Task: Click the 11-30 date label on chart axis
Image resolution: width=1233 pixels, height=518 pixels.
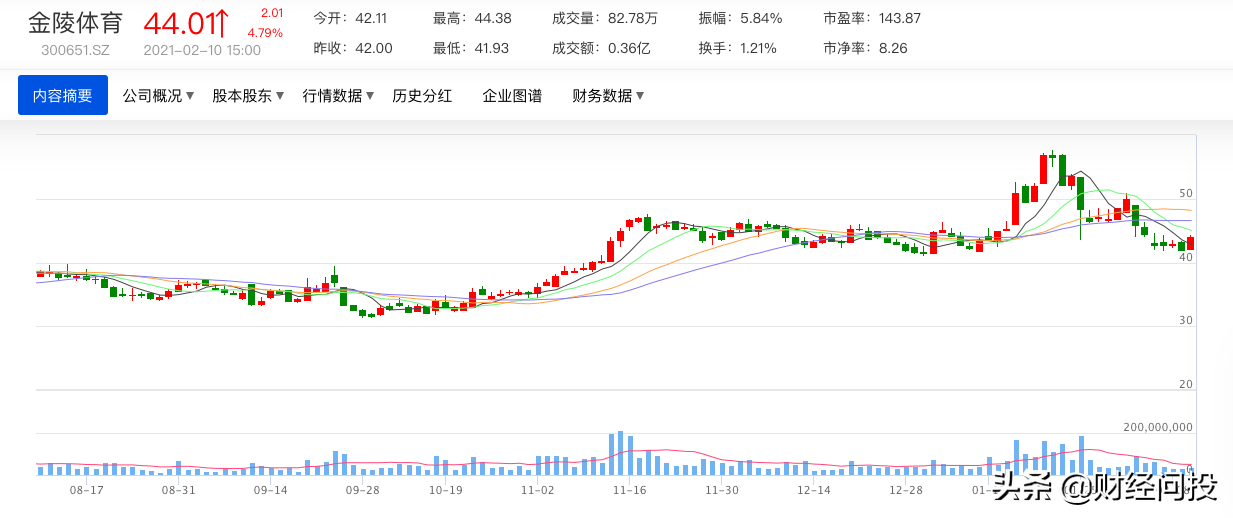Action: [721, 490]
